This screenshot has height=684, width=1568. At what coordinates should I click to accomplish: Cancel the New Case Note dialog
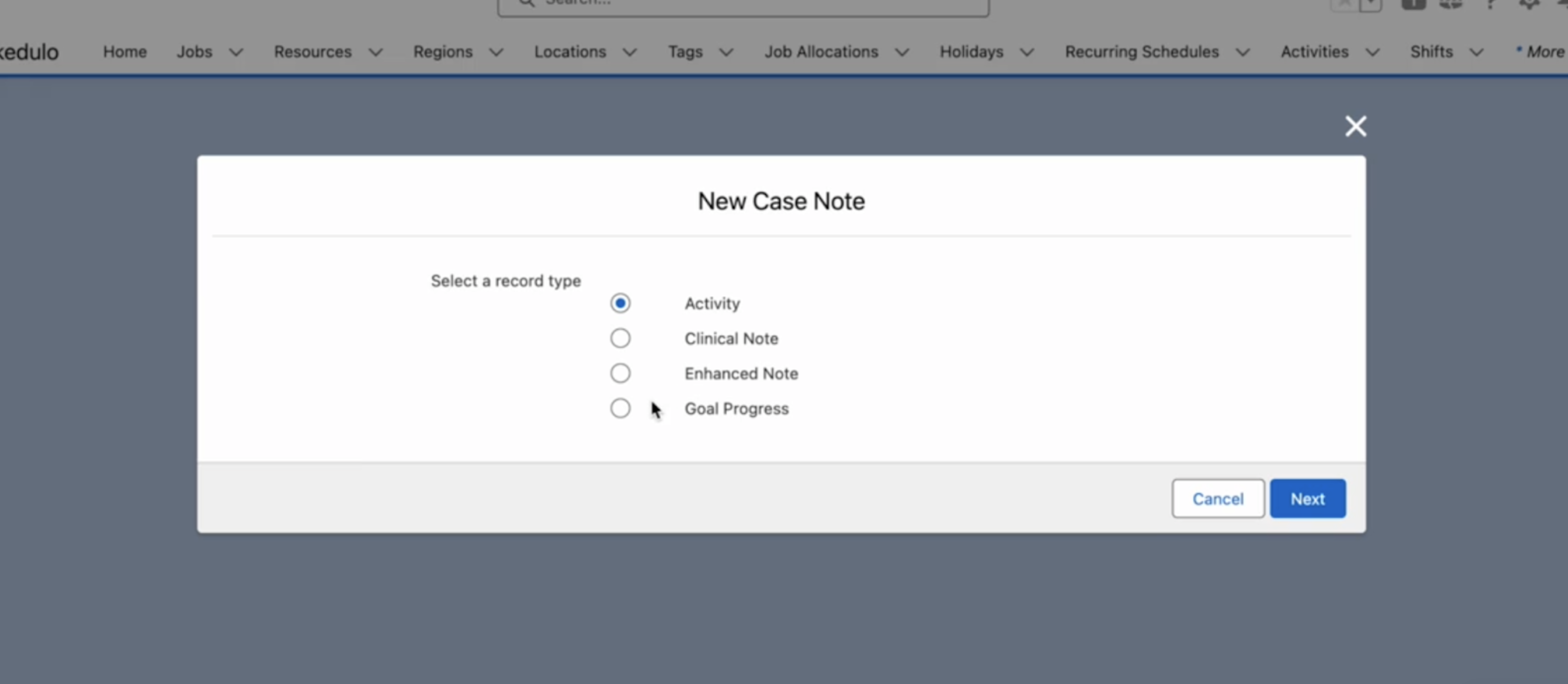click(x=1218, y=498)
